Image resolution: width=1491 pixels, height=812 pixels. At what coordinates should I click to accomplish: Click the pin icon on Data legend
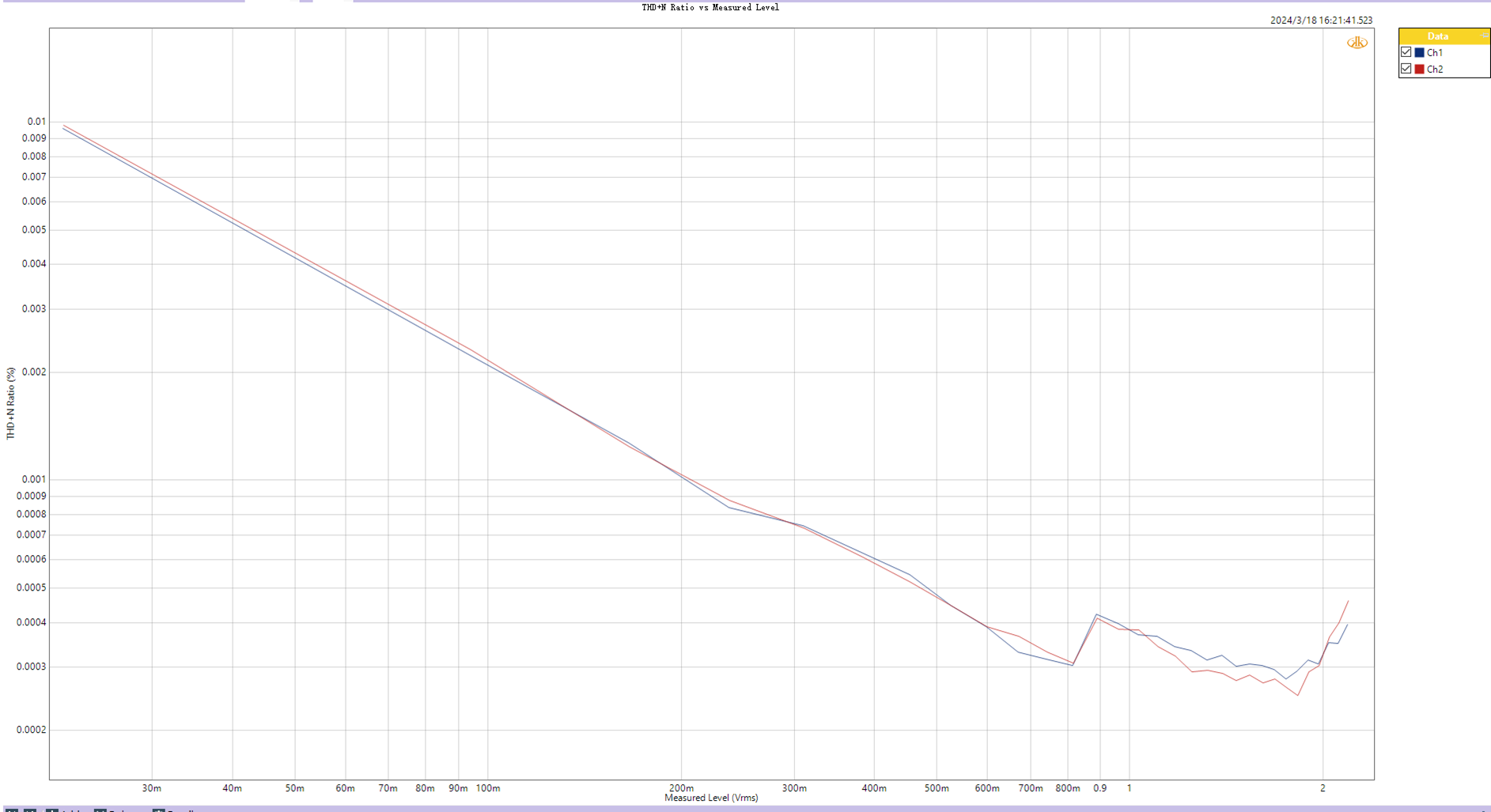tap(1484, 36)
